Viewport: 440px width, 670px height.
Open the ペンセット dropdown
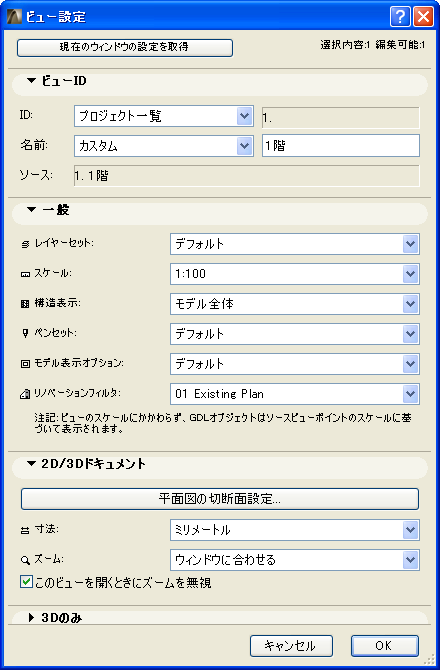click(x=295, y=334)
